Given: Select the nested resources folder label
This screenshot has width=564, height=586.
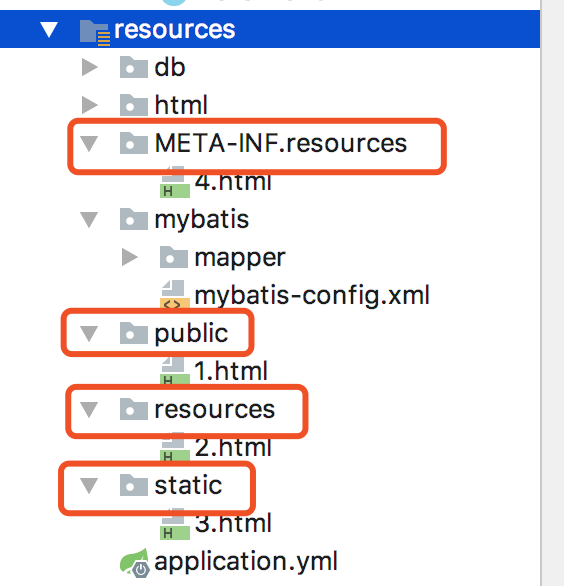Looking at the screenshot, I should pyautogui.click(x=215, y=409).
